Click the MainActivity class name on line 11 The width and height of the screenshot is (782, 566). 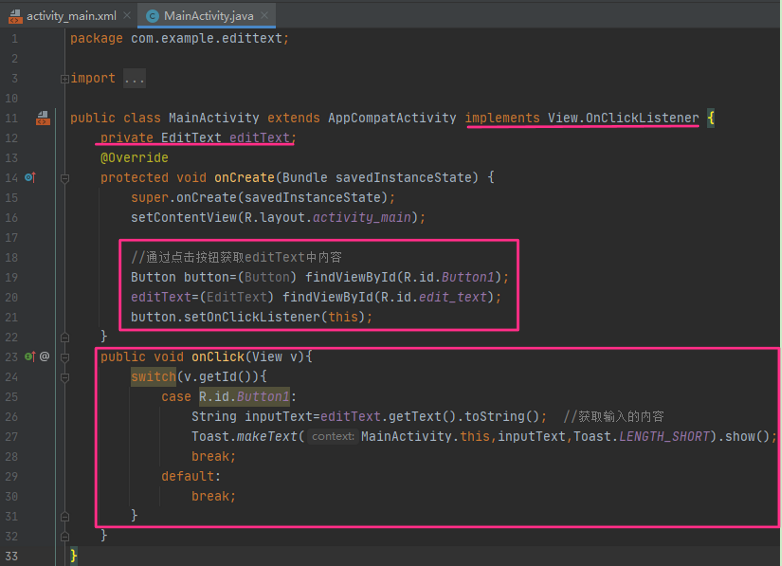(213, 118)
